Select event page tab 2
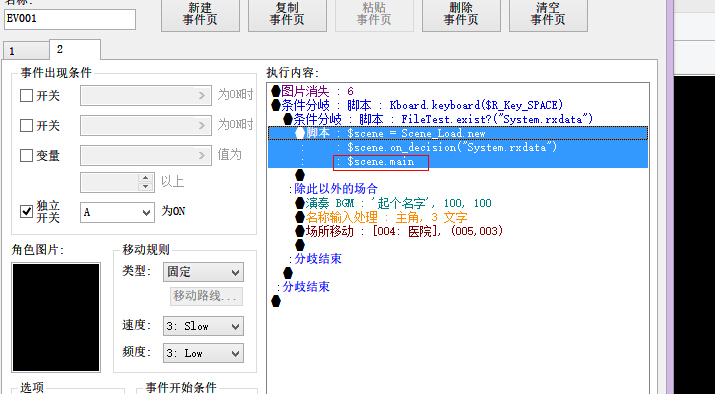The image size is (715, 394). coord(74,49)
